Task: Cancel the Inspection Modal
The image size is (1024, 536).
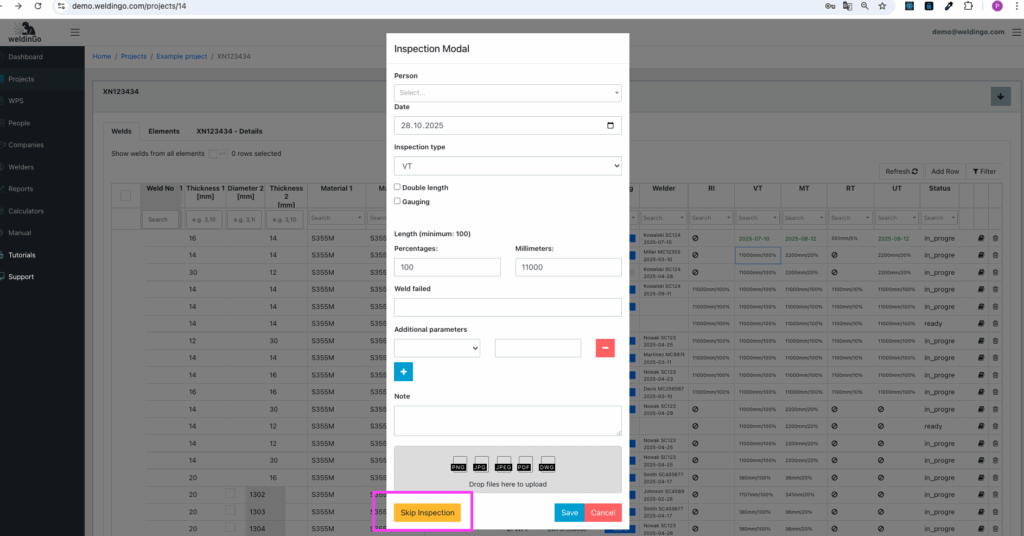Action: pos(603,513)
